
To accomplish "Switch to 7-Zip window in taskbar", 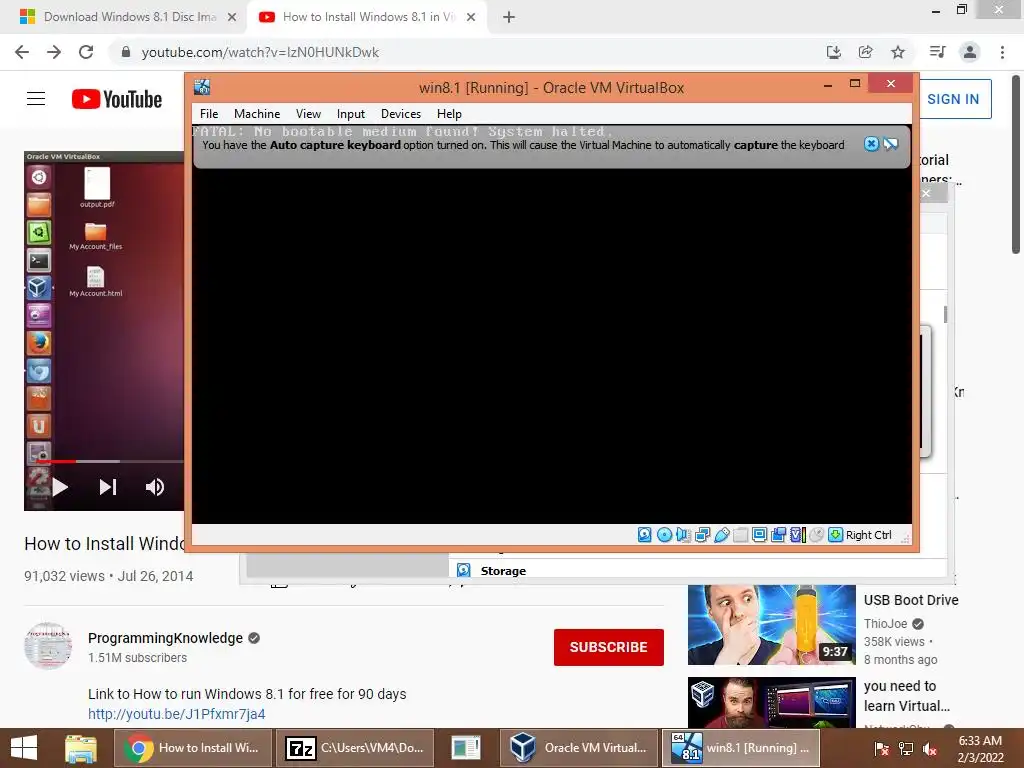I will (x=355, y=748).
